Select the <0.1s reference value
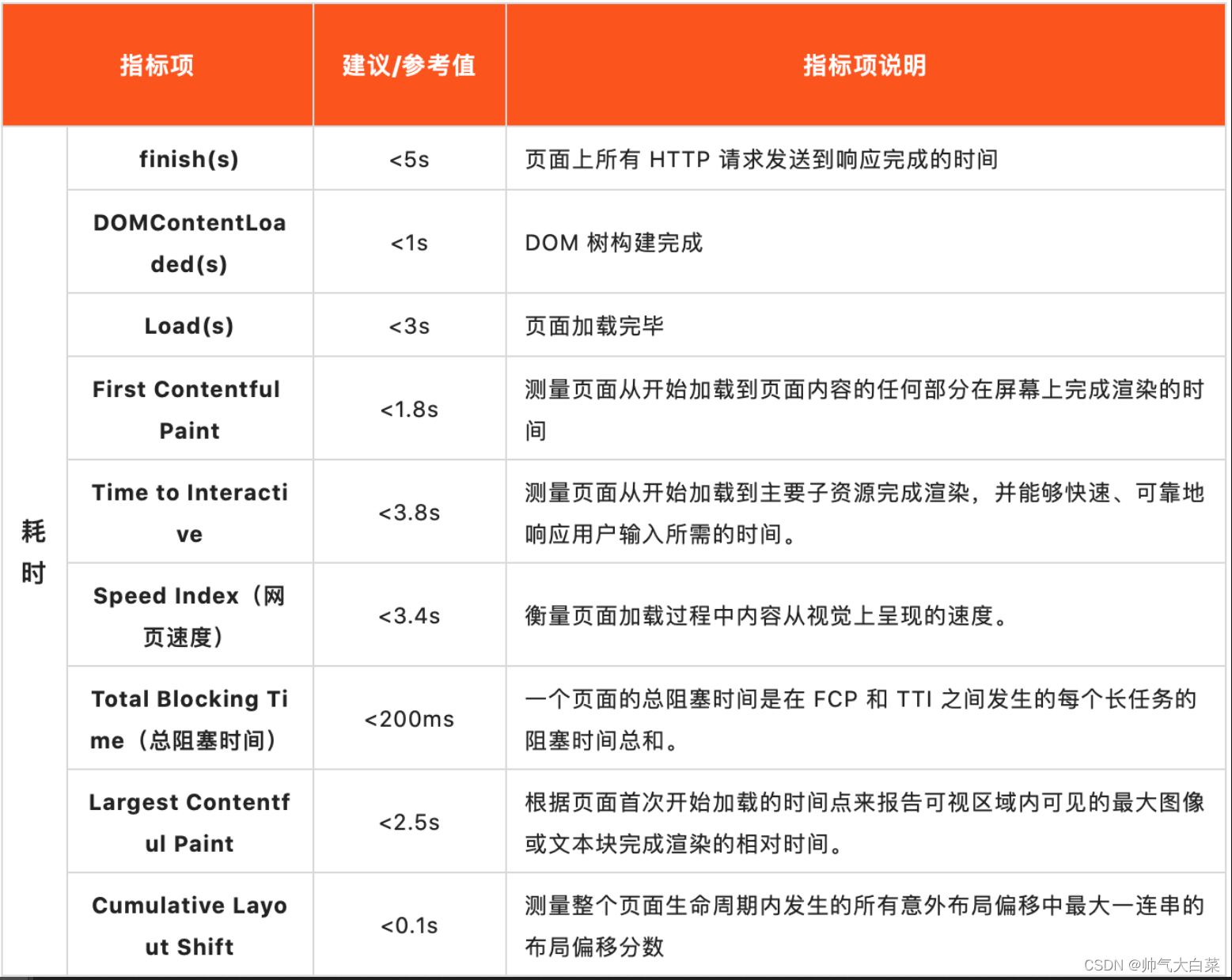Viewport: 1232px width, 980px height. point(409,925)
